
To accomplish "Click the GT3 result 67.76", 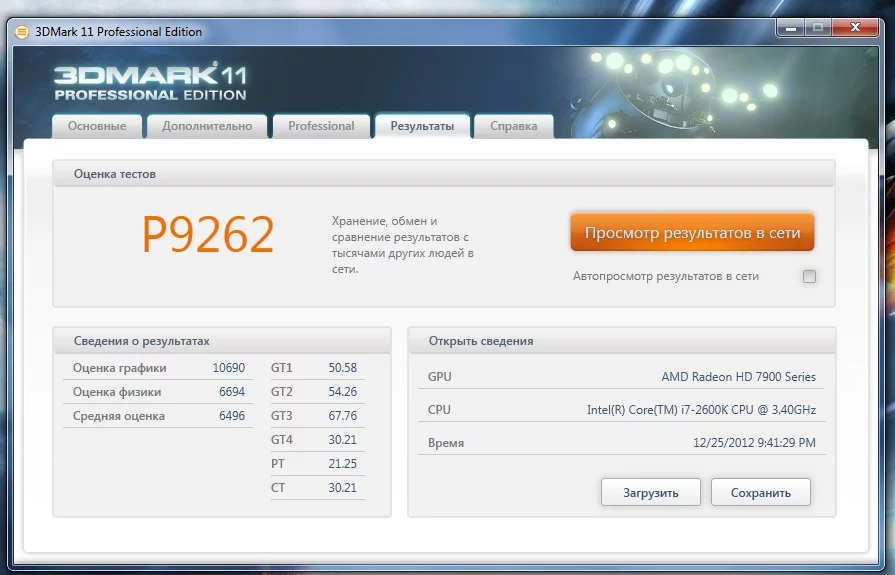I will click(x=342, y=416).
